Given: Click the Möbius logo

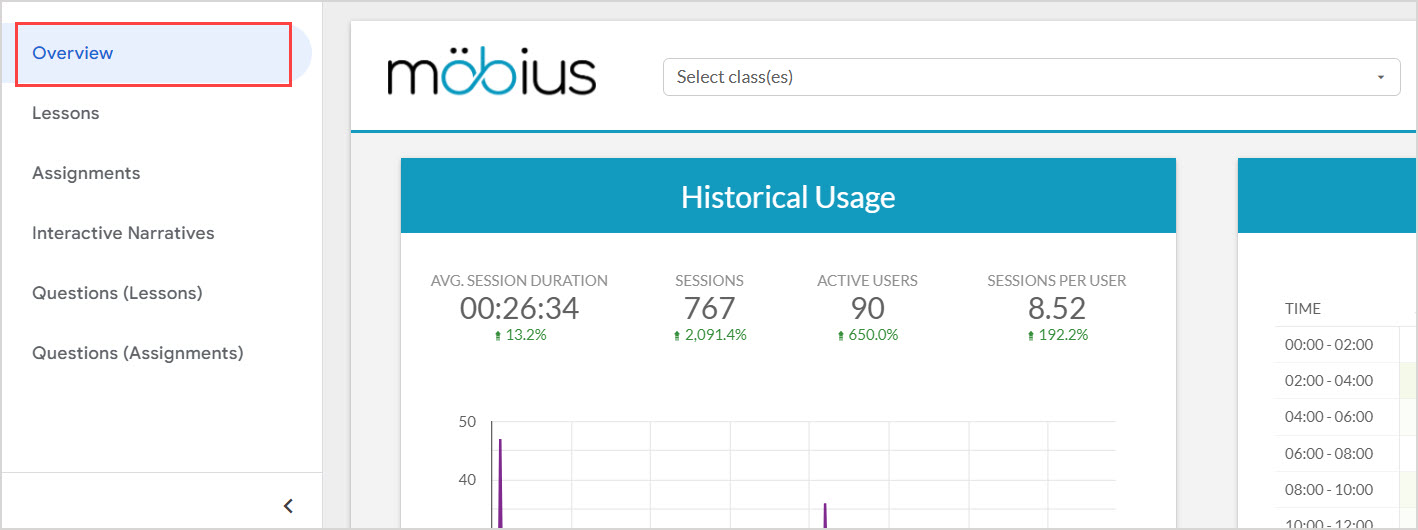Looking at the screenshot, I should tap(491, 76).
